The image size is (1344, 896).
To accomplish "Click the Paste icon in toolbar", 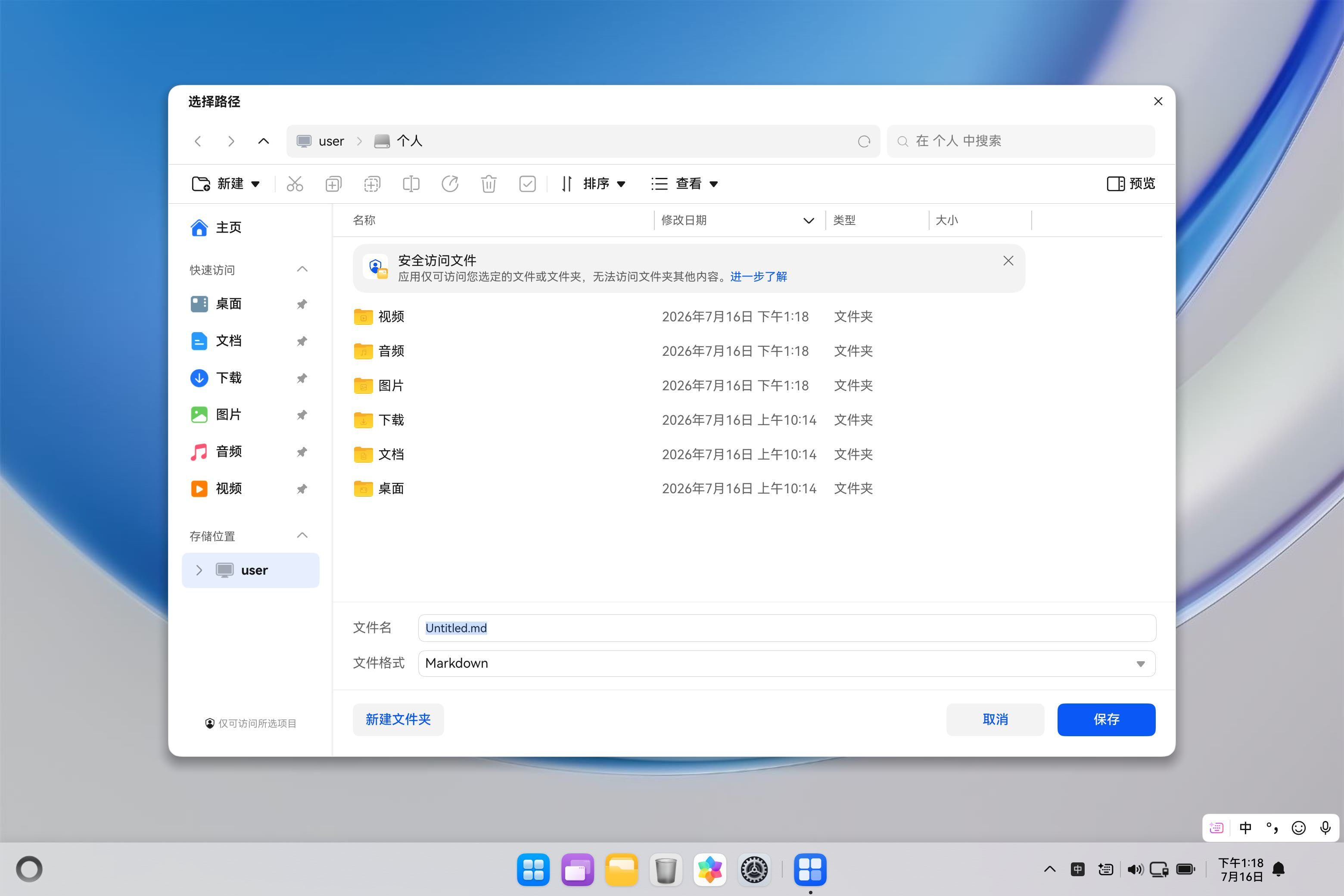I will [x=372, y=184].
